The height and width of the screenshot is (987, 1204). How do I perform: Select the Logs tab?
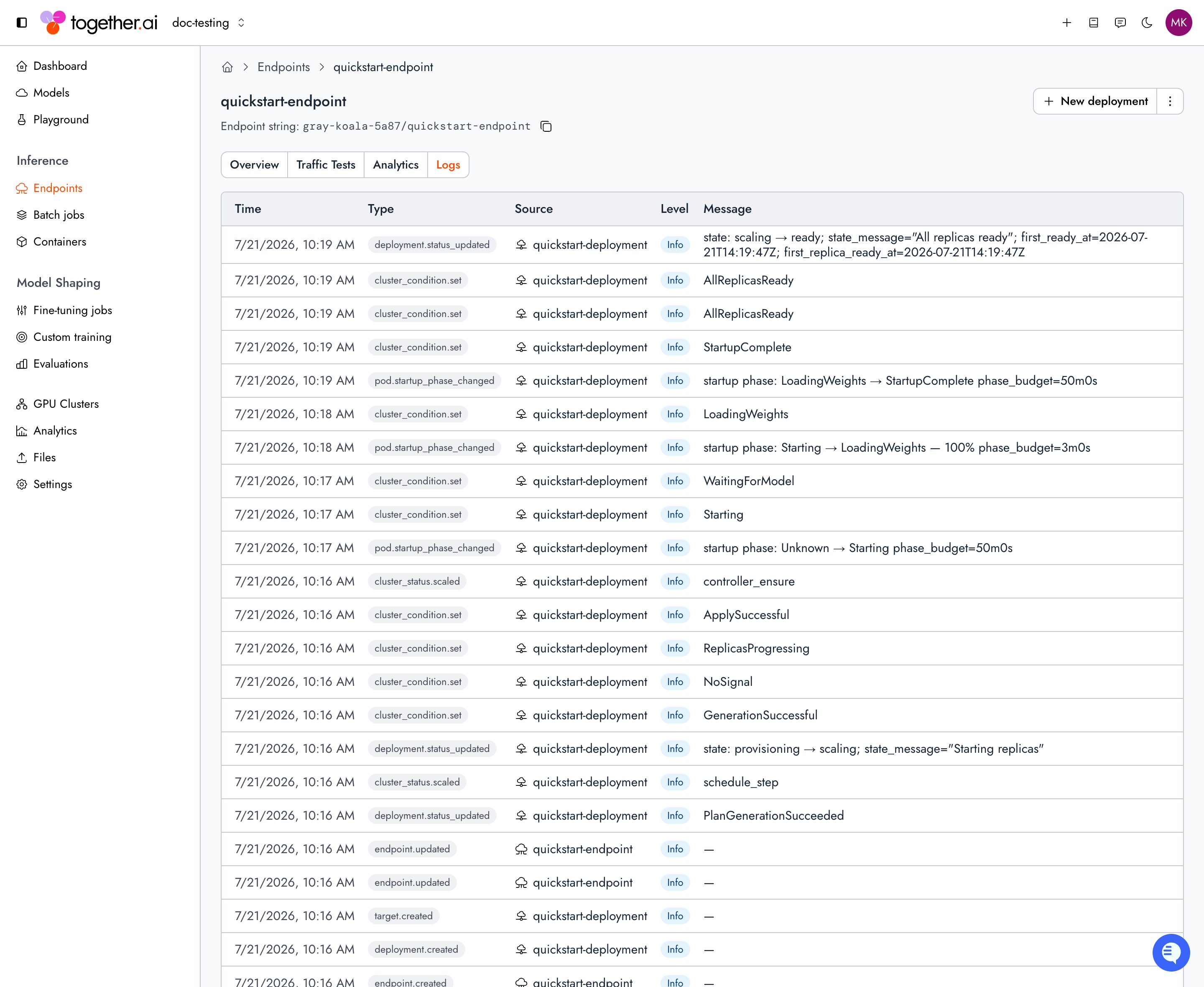(448, 165)
